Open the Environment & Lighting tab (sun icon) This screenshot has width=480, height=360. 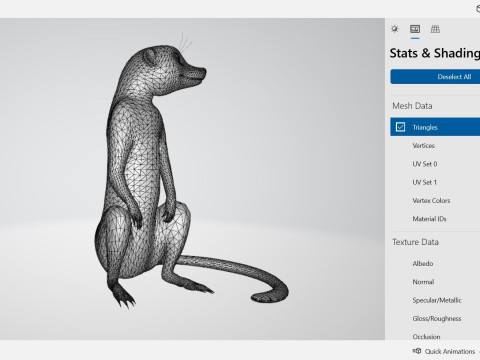(395, 29)
